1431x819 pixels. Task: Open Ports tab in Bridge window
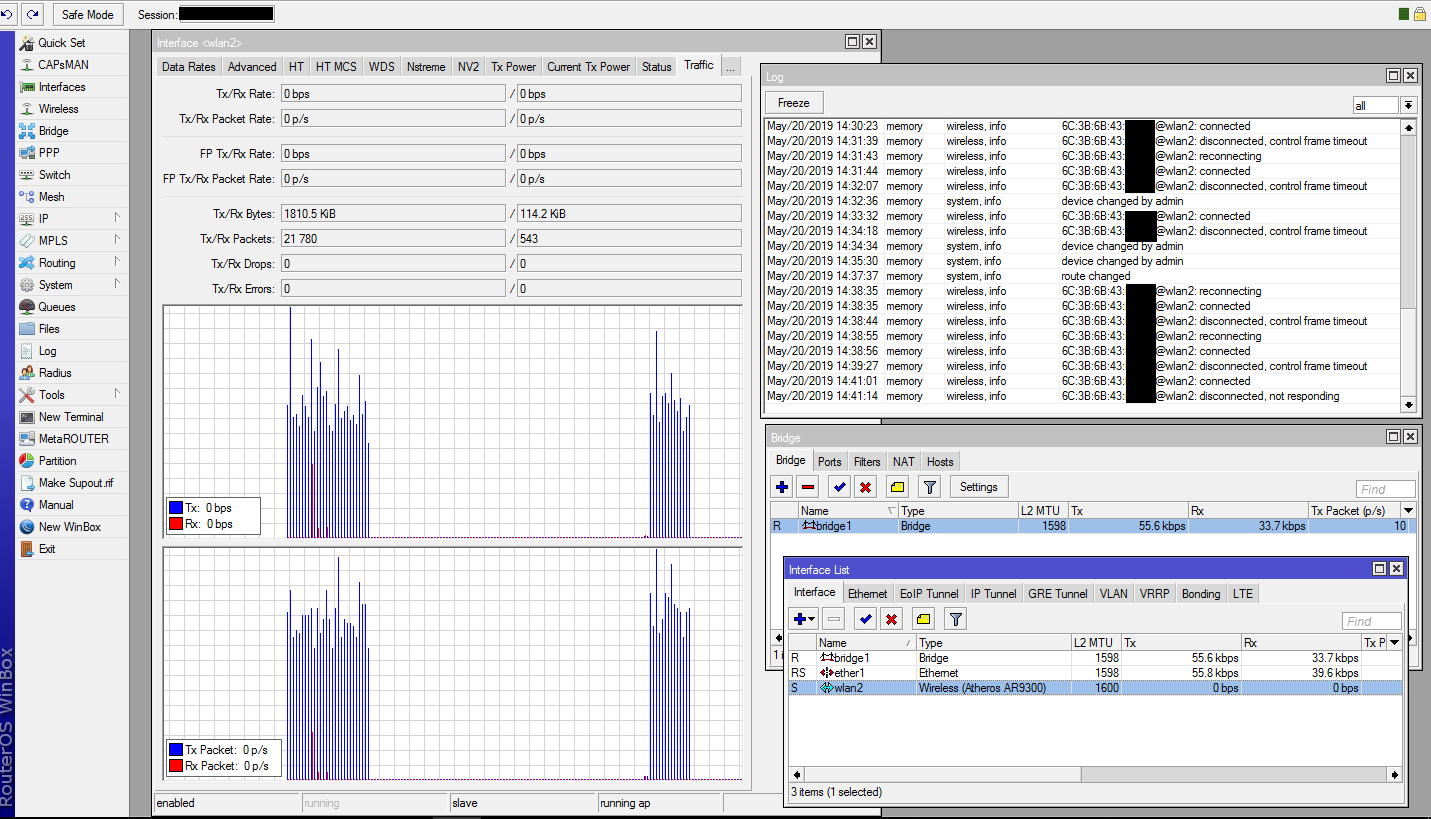tap(829, 462)
